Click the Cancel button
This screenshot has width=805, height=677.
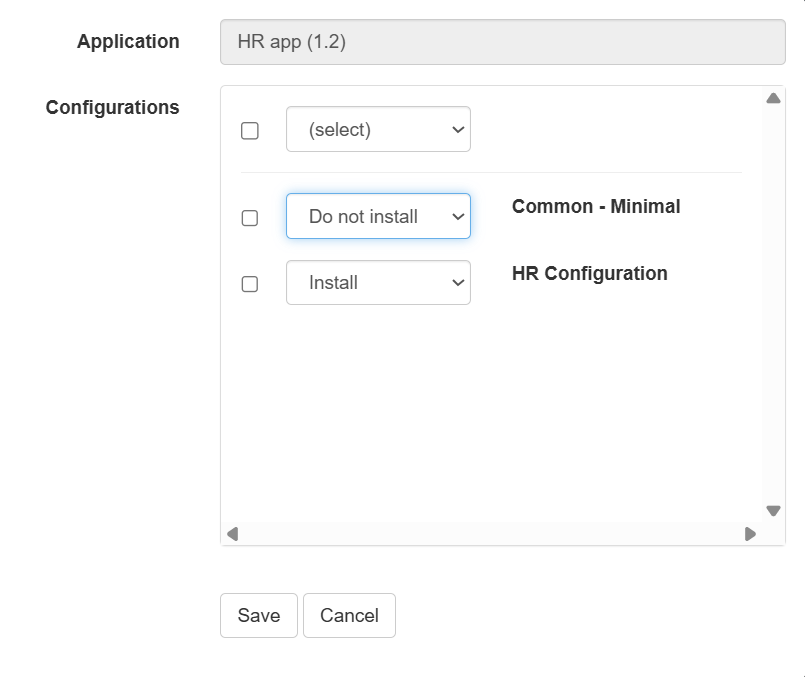tap(349, 615)
